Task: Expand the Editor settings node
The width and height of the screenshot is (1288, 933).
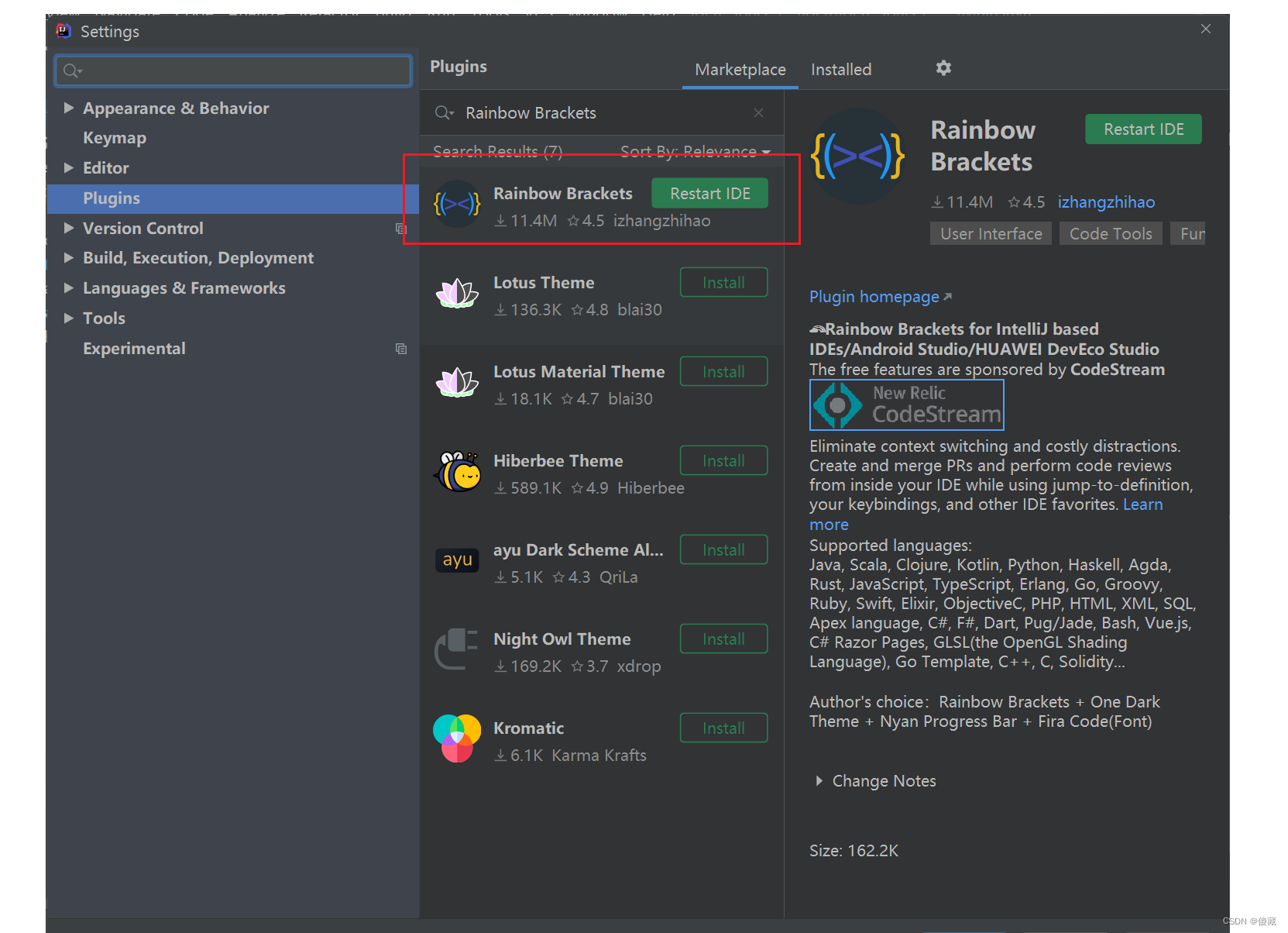Action: click(69, 167)
